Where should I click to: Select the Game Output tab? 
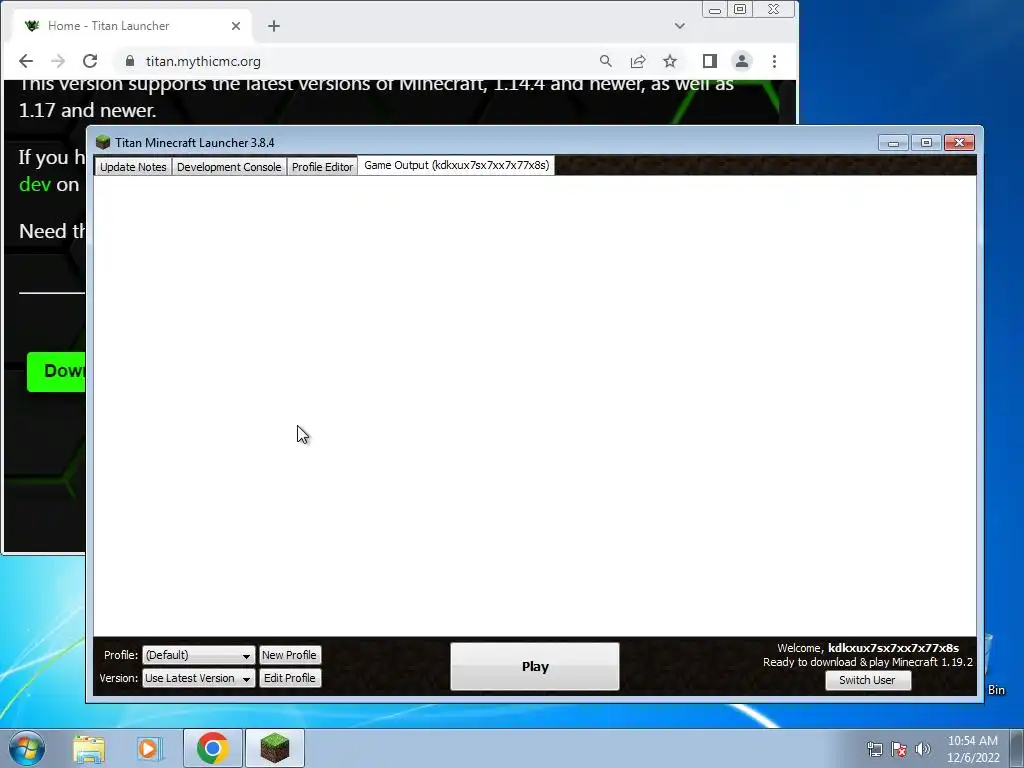click(456, 165)
